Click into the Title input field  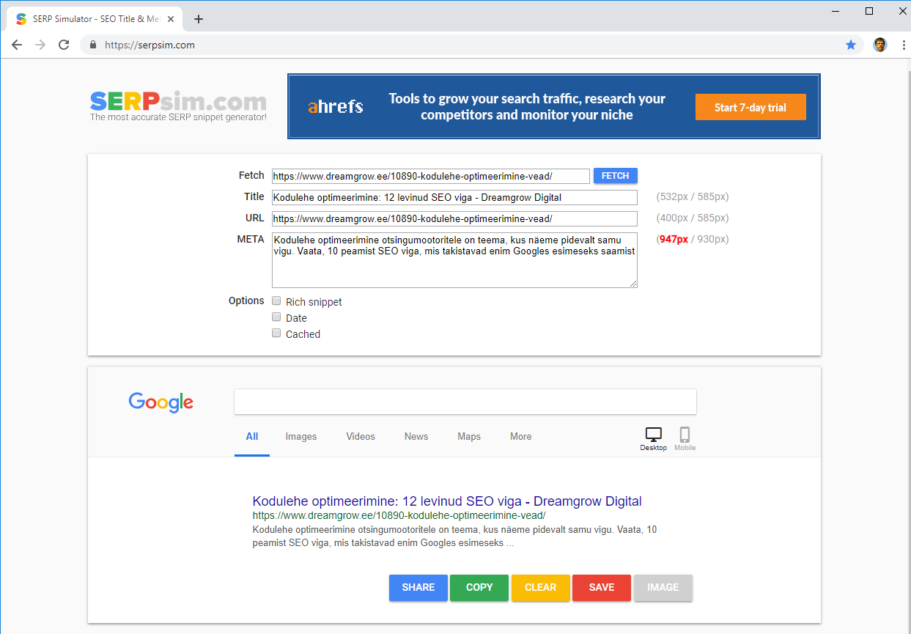pos(454,197)
